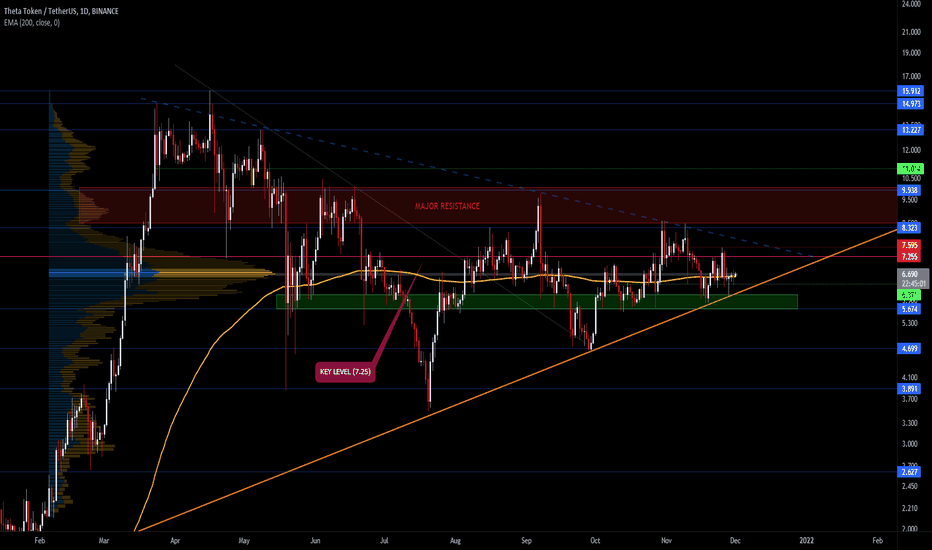Image resolution: width=932 pixels, height=550 pixels.
Task: Click the May label on time axis
Action: point(244,541)
